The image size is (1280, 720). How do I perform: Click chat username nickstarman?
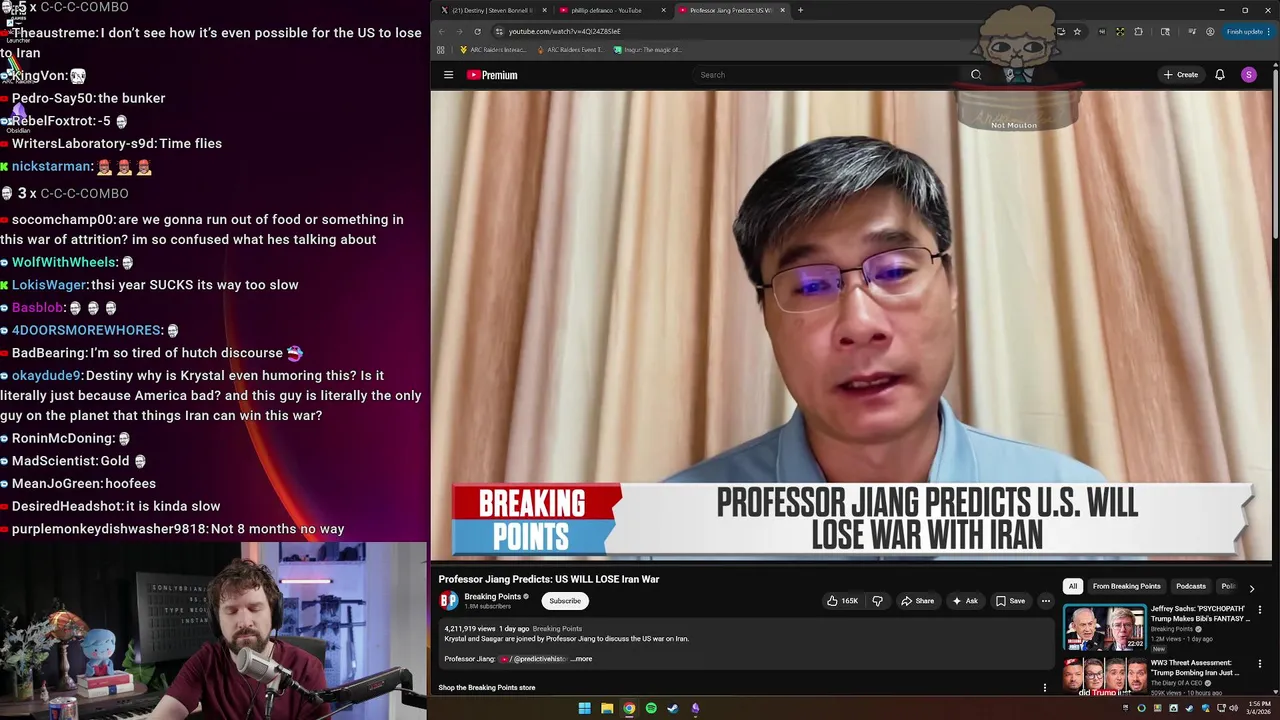(52, 166)
